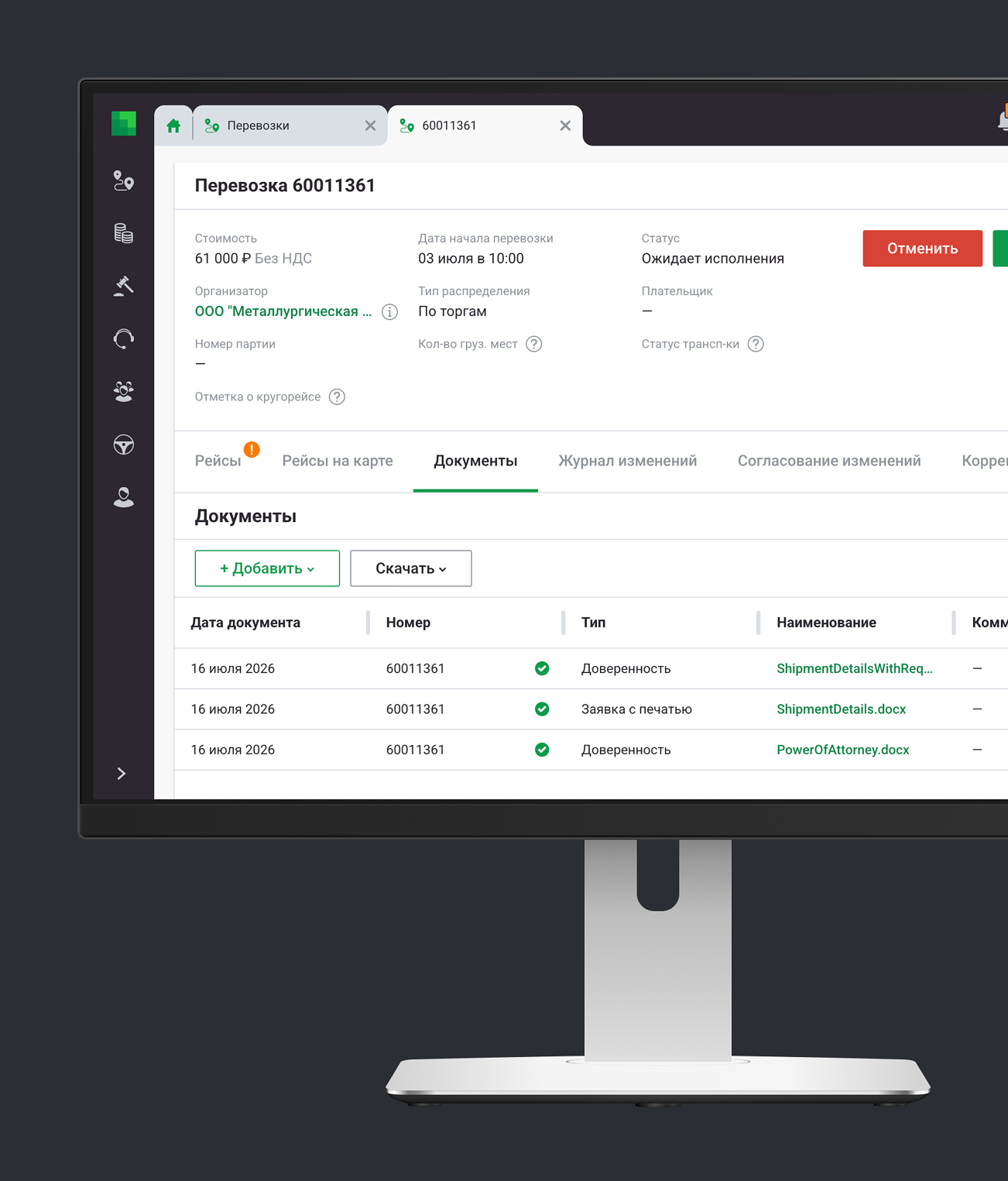Click green check in PowerOfAttorney.docx row

542,750
